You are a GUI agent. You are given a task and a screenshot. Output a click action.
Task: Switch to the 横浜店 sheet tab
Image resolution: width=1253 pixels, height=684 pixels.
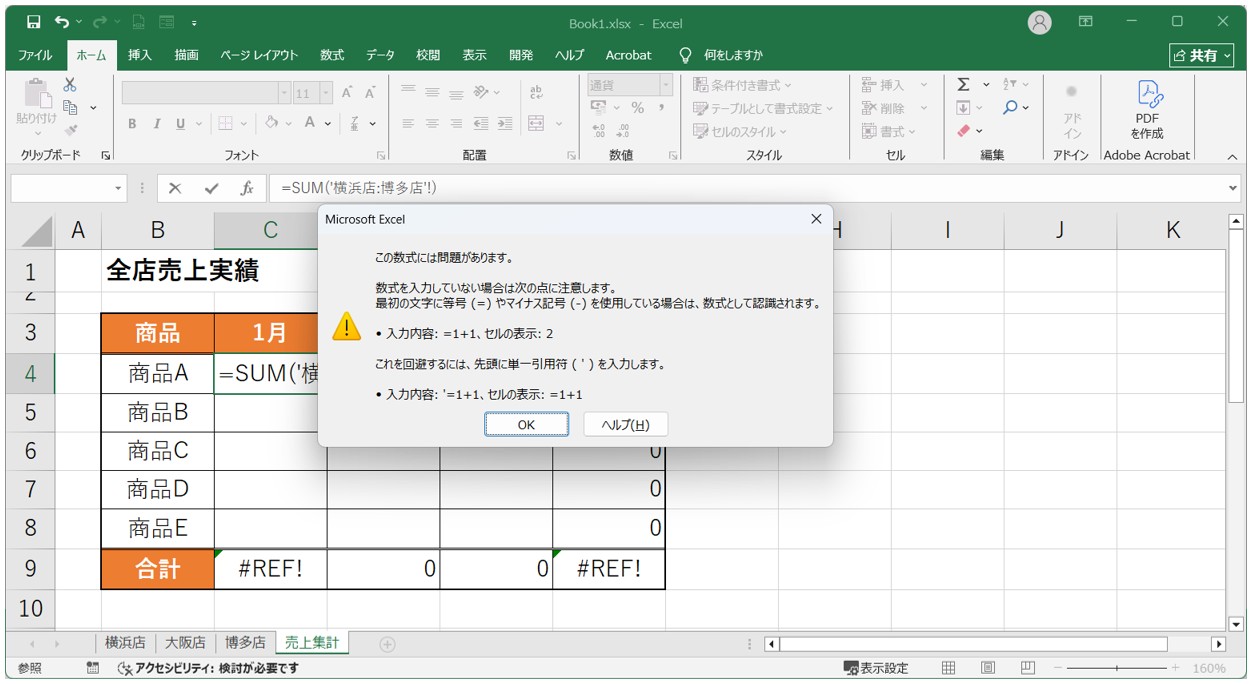(125, 643)
